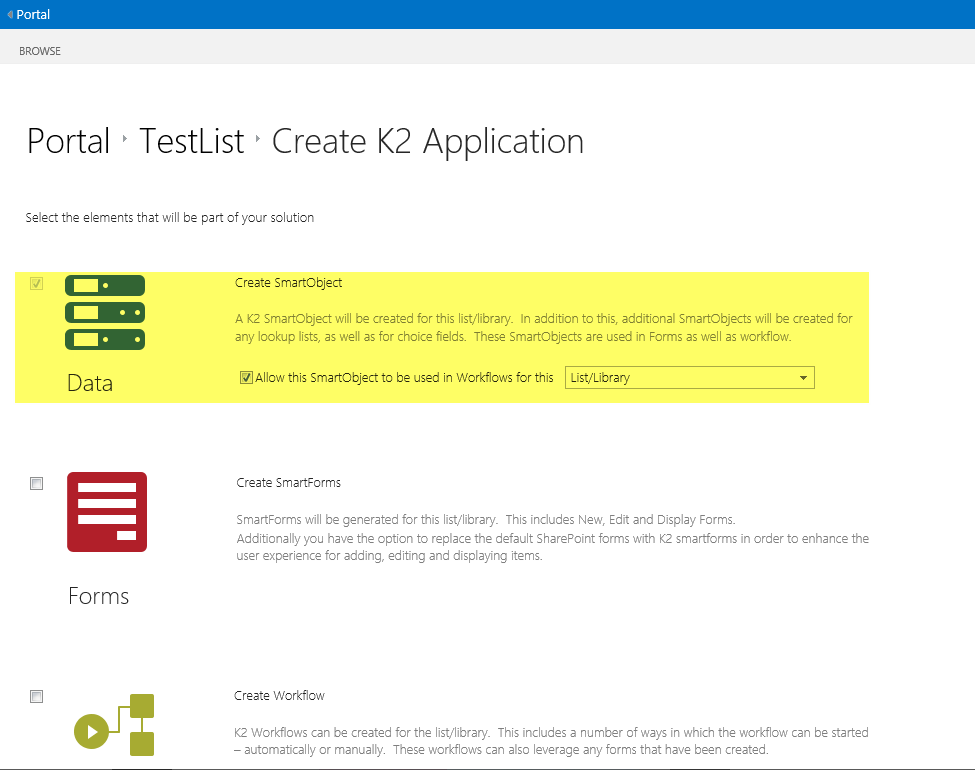Click the Create Workflow heading
Screen dimensions: 975x770
[279, 695]
